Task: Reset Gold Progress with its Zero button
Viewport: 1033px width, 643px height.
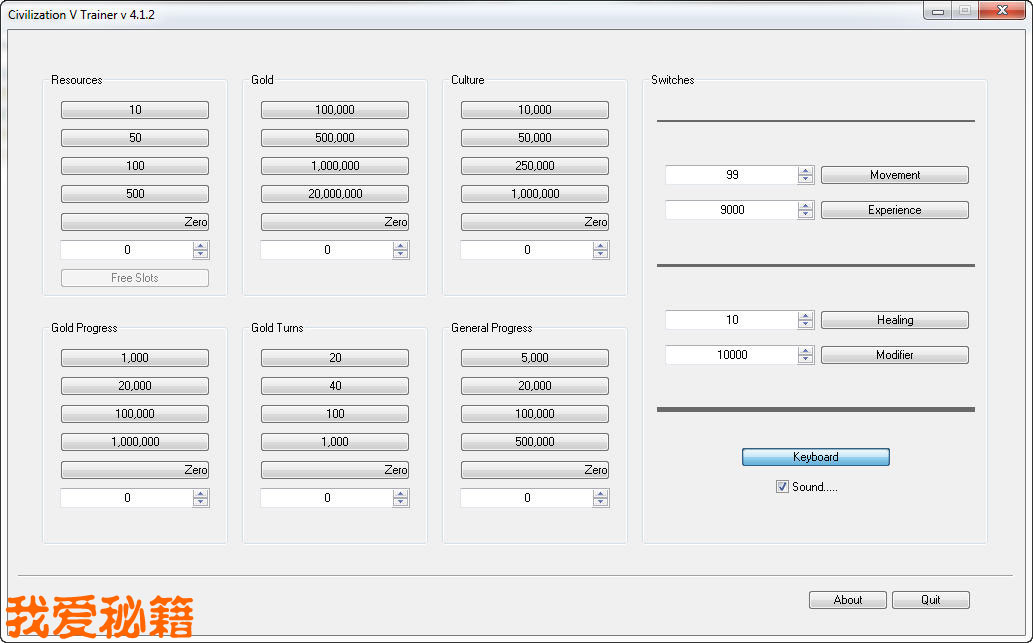Action: pos(135,470)
